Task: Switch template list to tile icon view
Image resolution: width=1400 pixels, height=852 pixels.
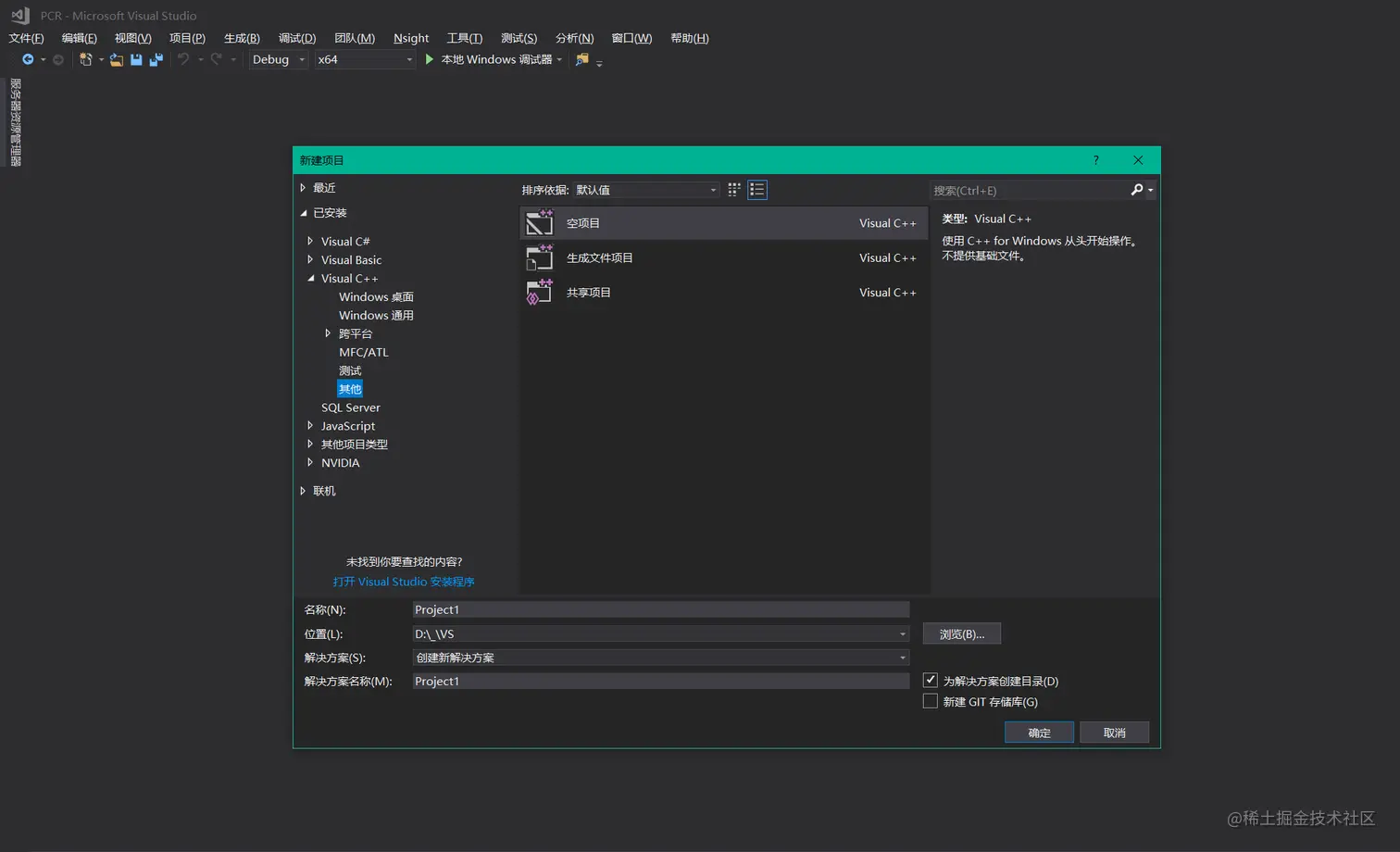Action: [734, 190]
